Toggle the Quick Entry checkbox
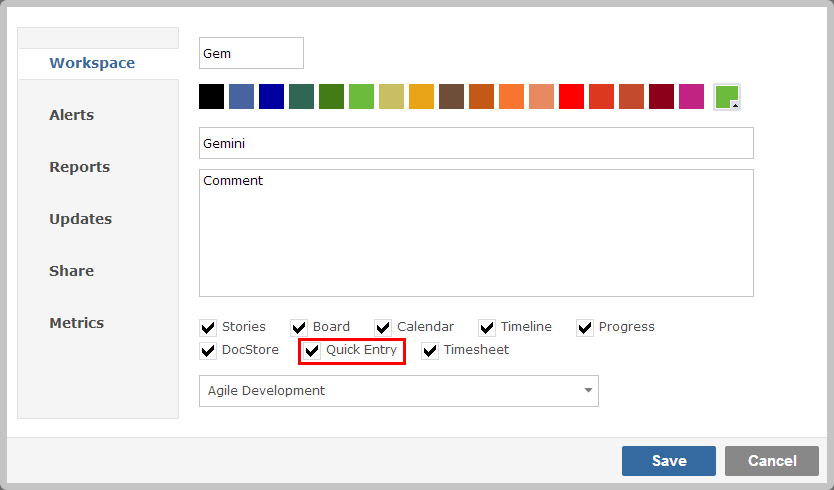 312,351
